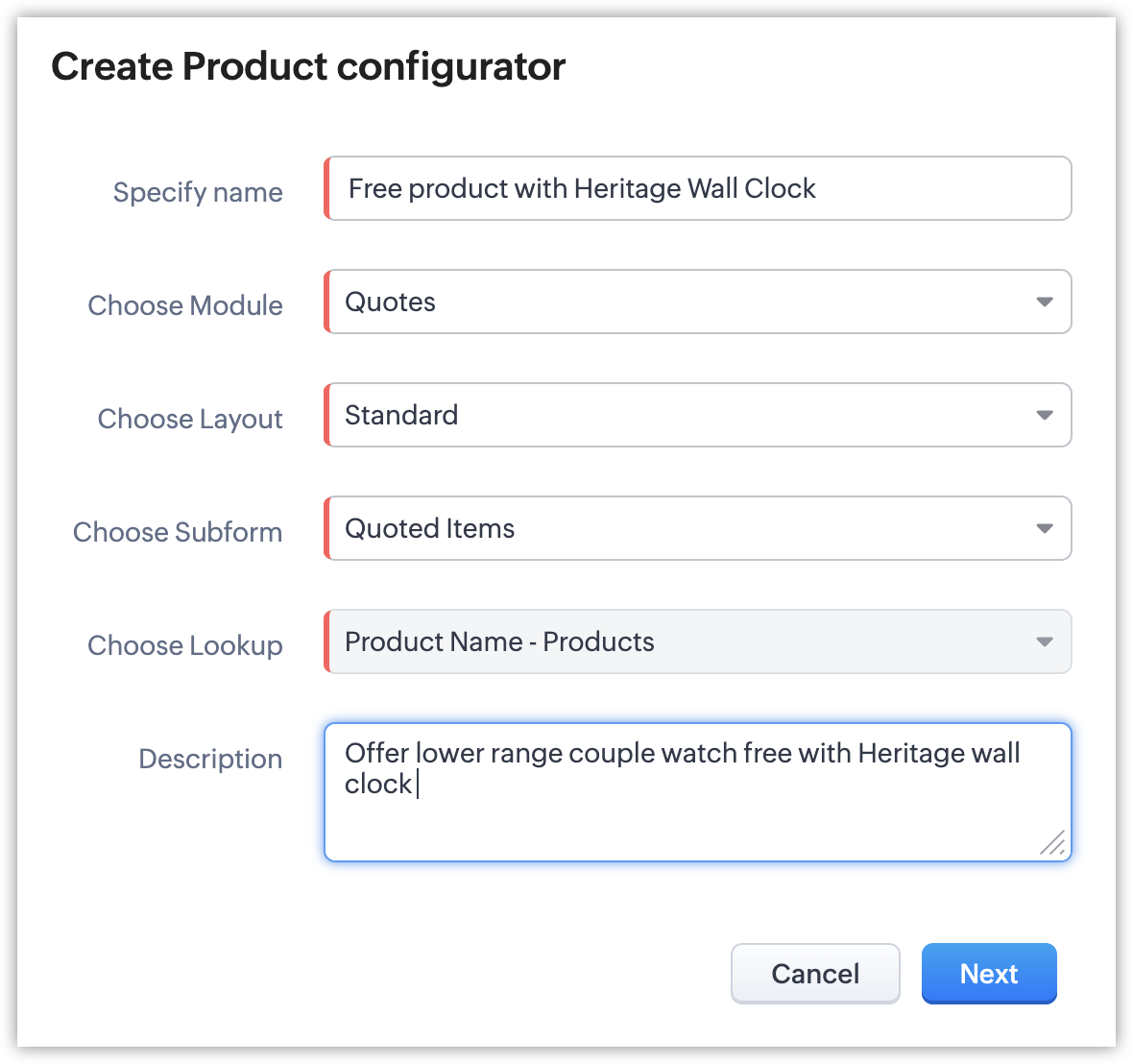
Task: Click the 'Create Product configurator' dialog title
Action: coord(308,67)
